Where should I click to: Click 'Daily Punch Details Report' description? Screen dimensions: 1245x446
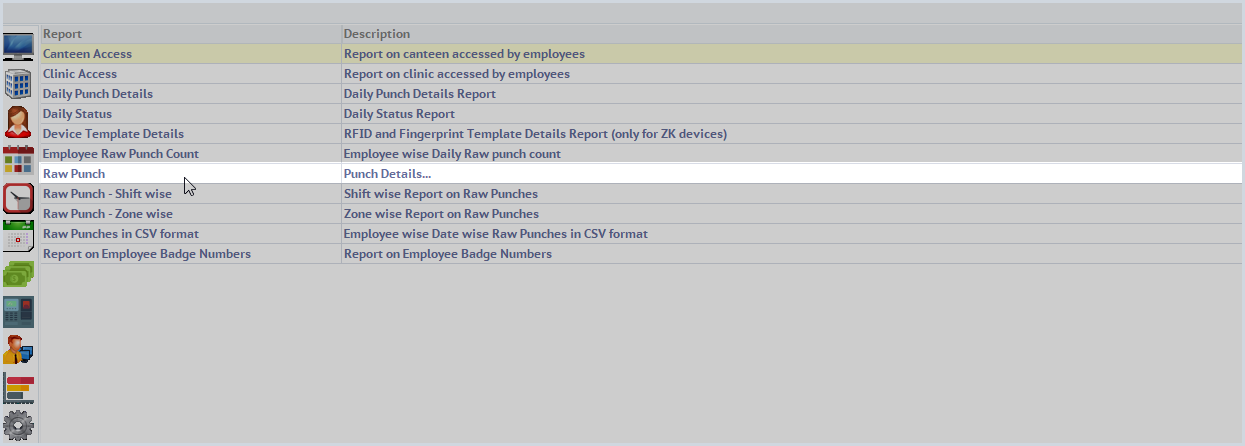pos(420,94)
